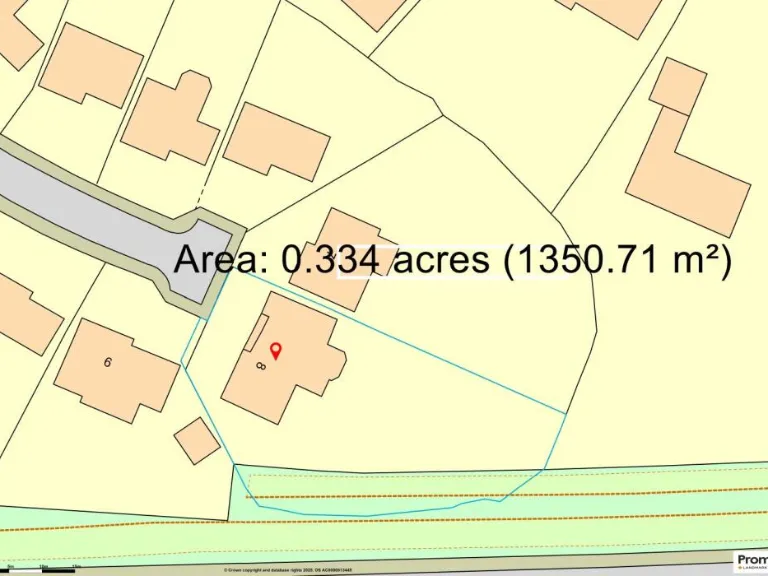Click the red location pin marker
The image size is (768, 576).
pyautogui.click(x=277, y=349)
